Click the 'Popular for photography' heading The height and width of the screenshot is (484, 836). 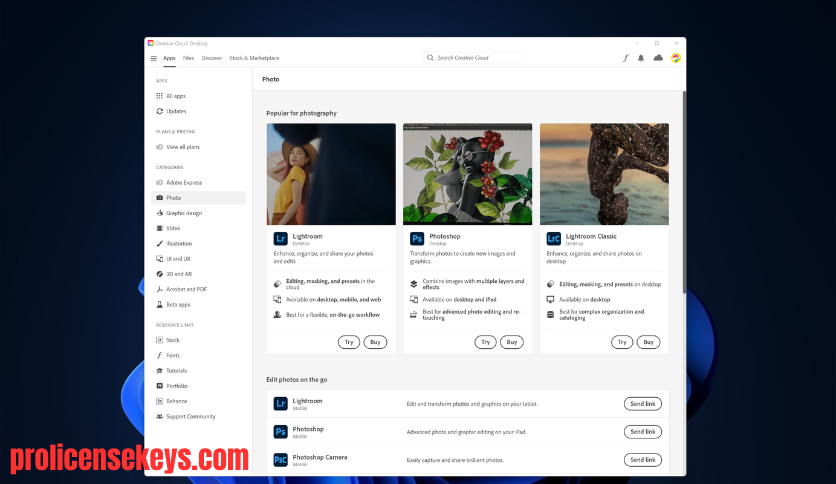click(301, 113)
